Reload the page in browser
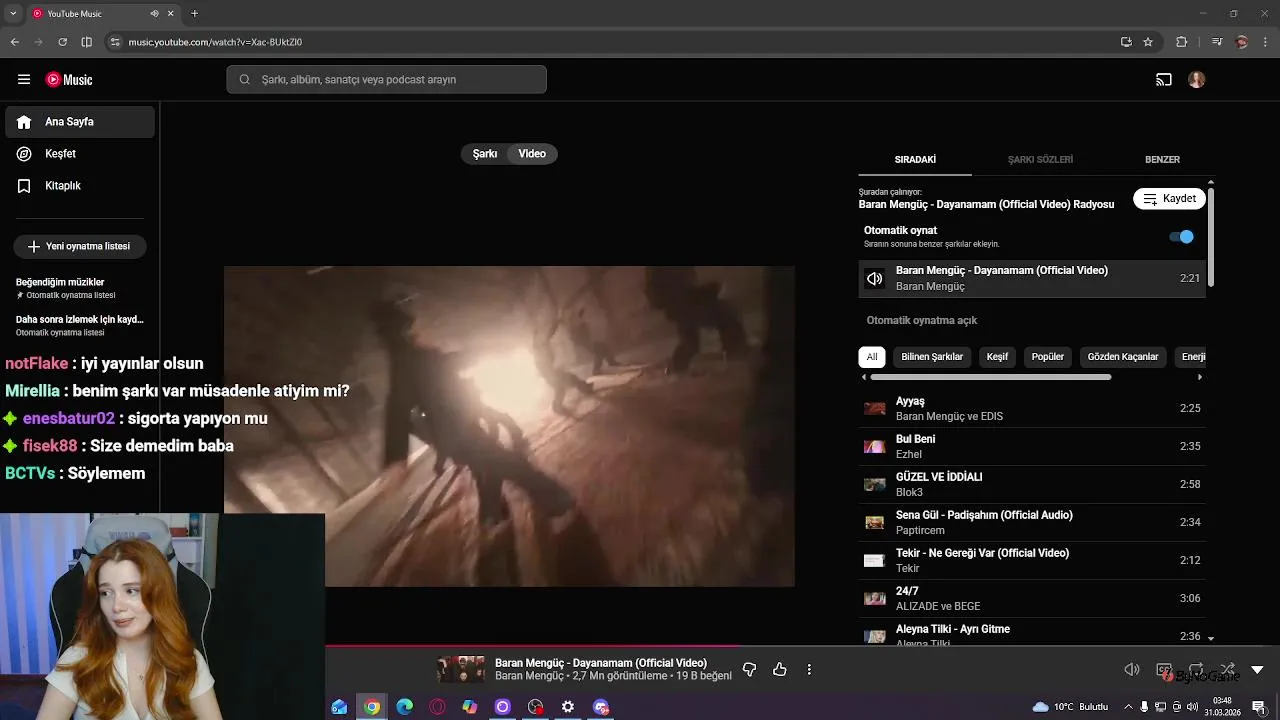 pos(62,42)
